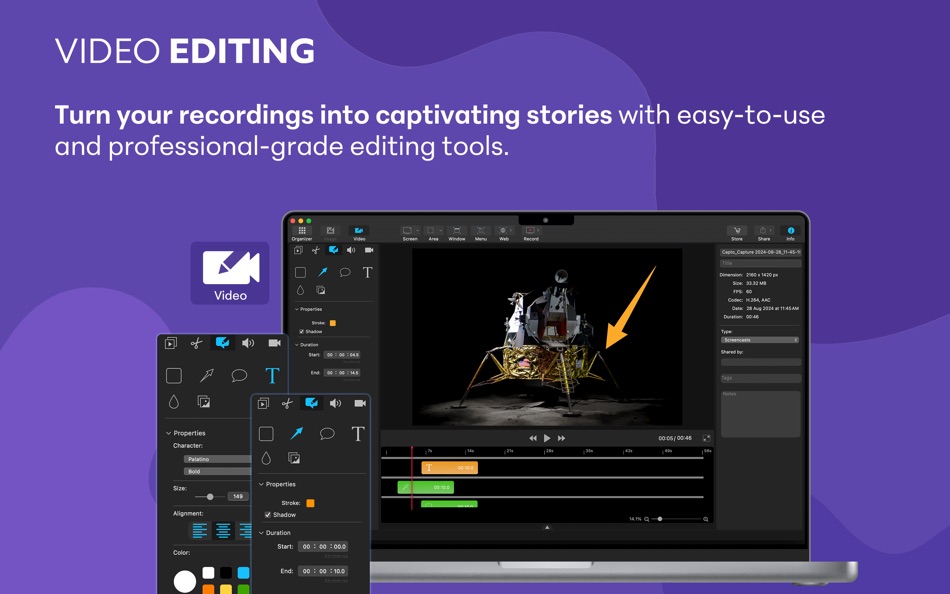Click the audio tool icon
Screen dimensions: 950x594
334,404
